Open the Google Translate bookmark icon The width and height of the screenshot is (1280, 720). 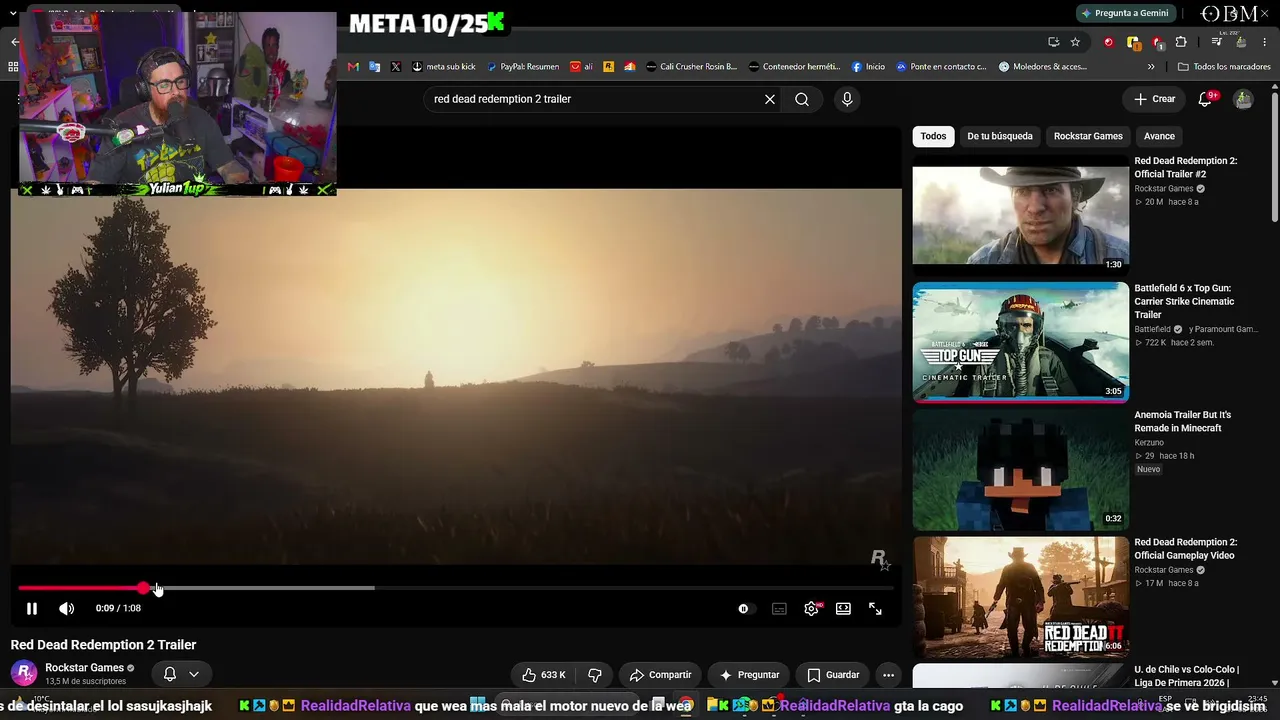[375, 67]
